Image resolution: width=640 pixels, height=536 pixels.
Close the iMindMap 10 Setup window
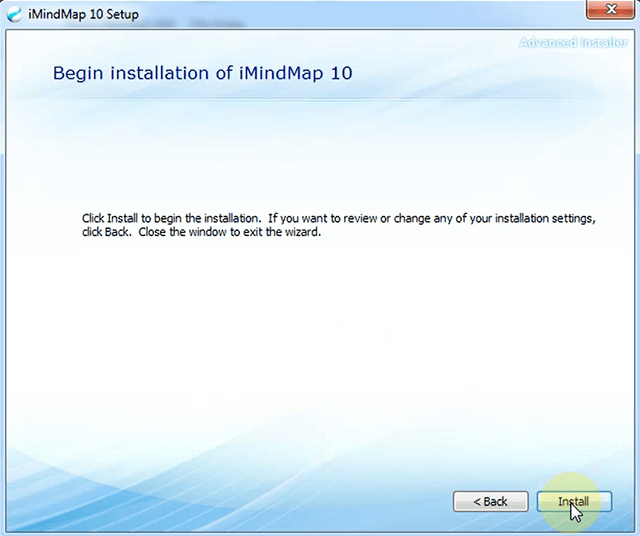click(611, 9)
